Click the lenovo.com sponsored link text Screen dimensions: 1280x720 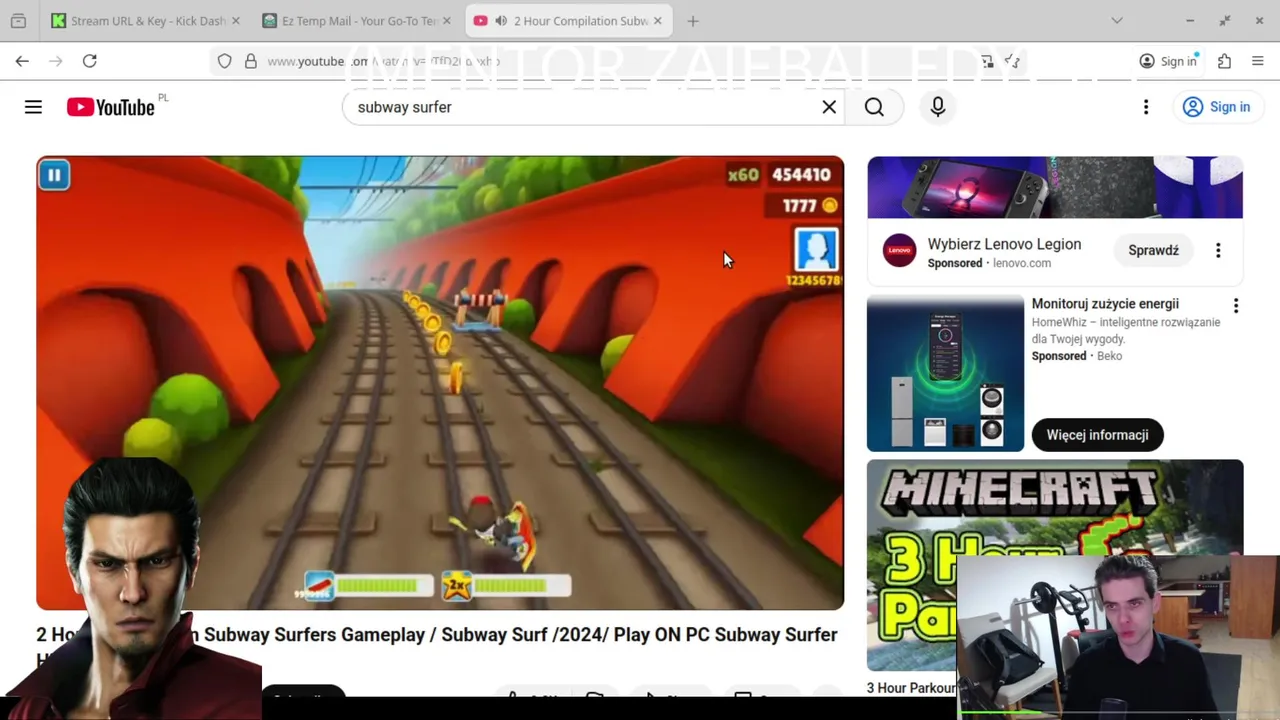point(1022,263)
